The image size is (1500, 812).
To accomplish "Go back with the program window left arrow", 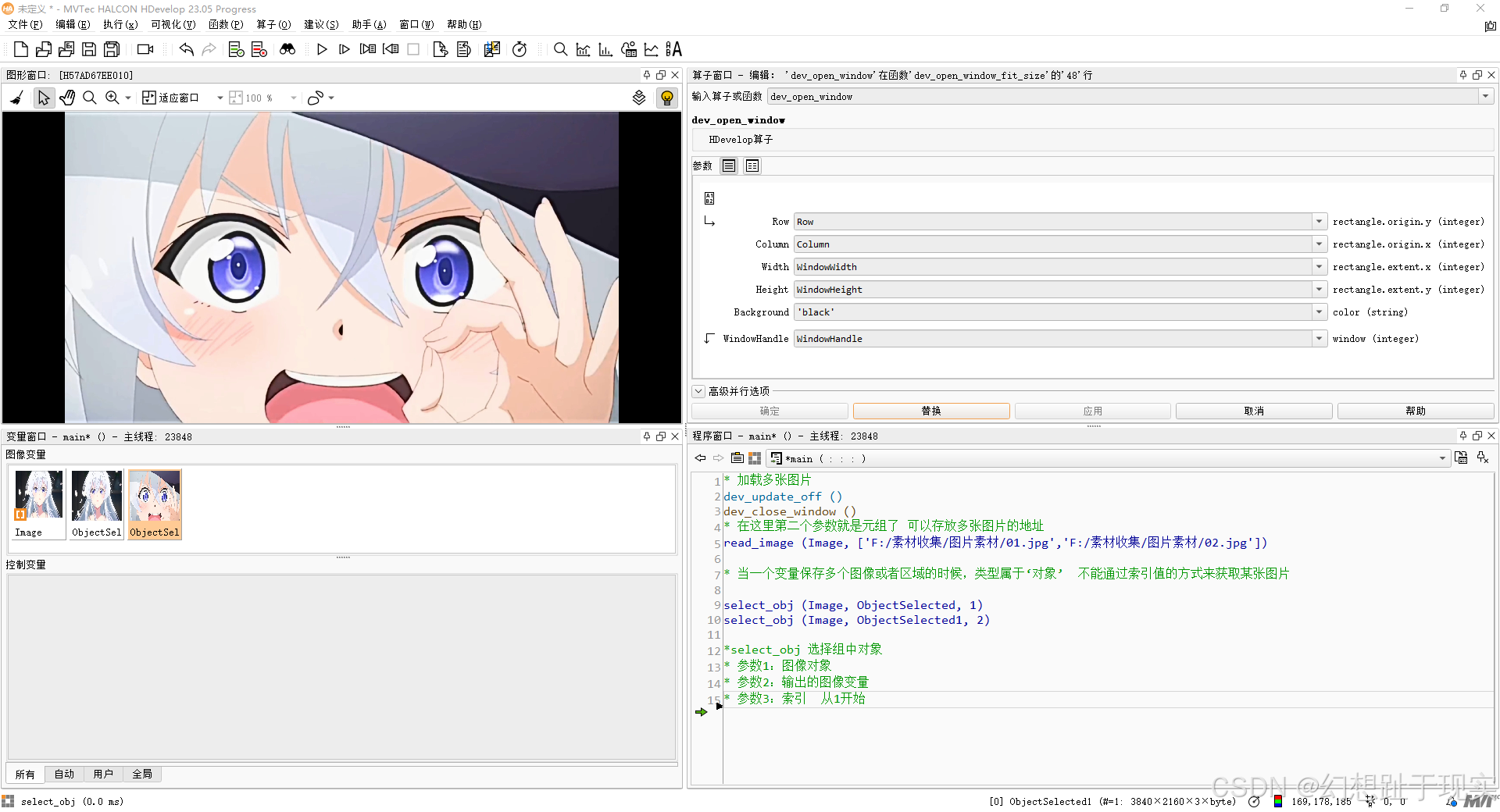I will [x=700, y=458].
